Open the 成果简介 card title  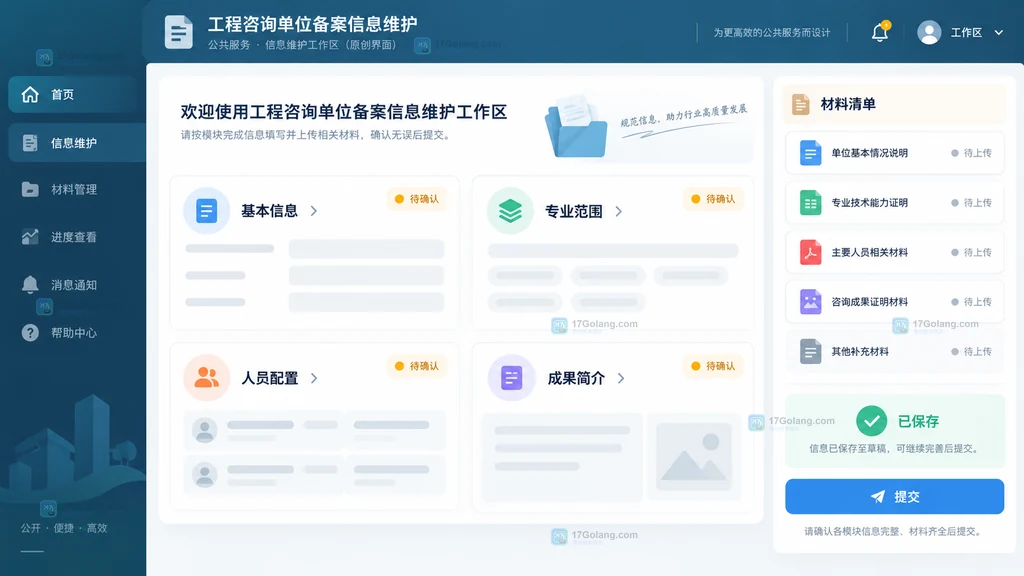point(576,378)
